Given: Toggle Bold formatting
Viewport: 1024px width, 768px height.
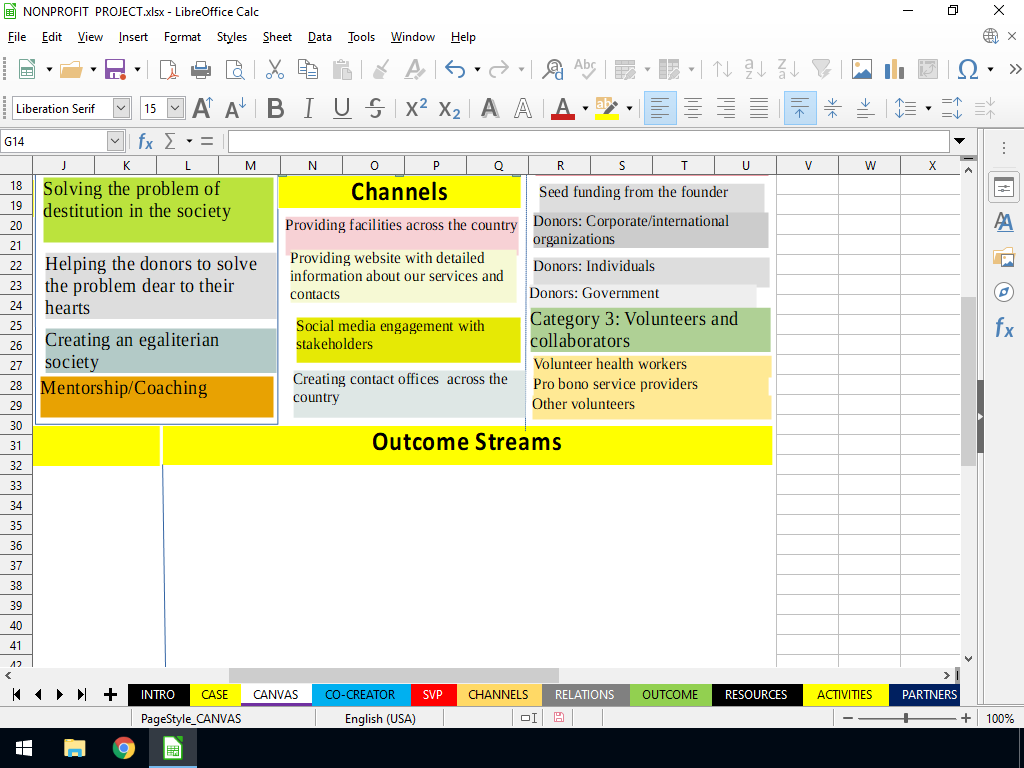Looking at the screenshot, I should tap(276, 108).
